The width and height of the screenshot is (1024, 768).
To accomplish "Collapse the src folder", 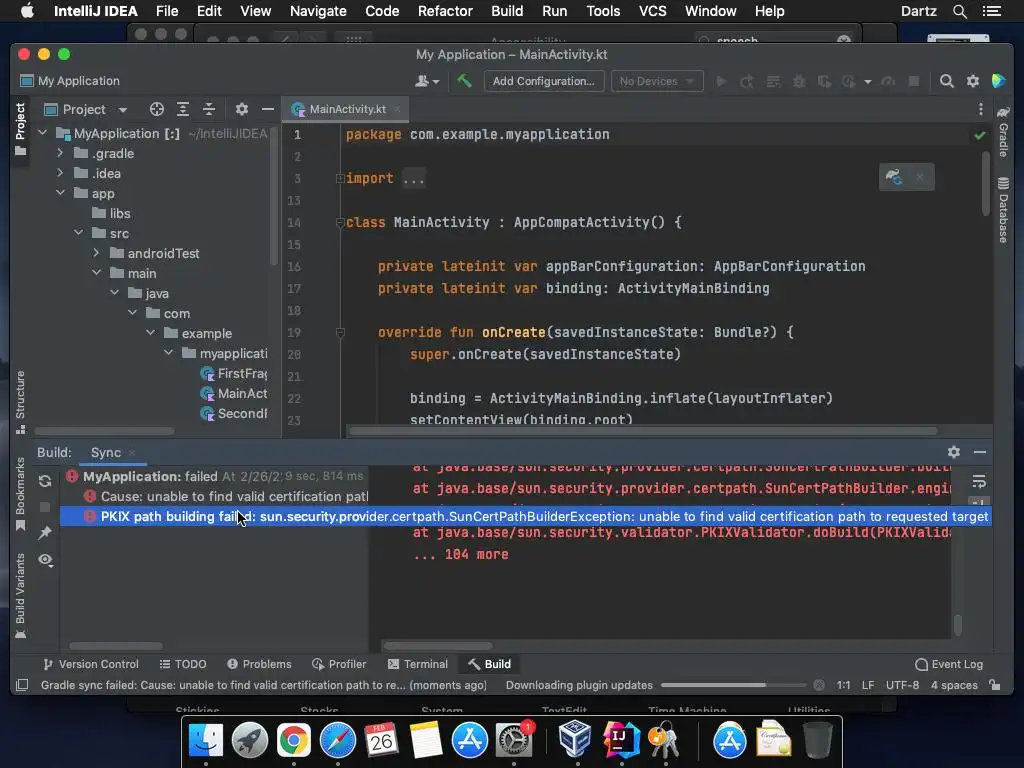I will pos(78,233).
